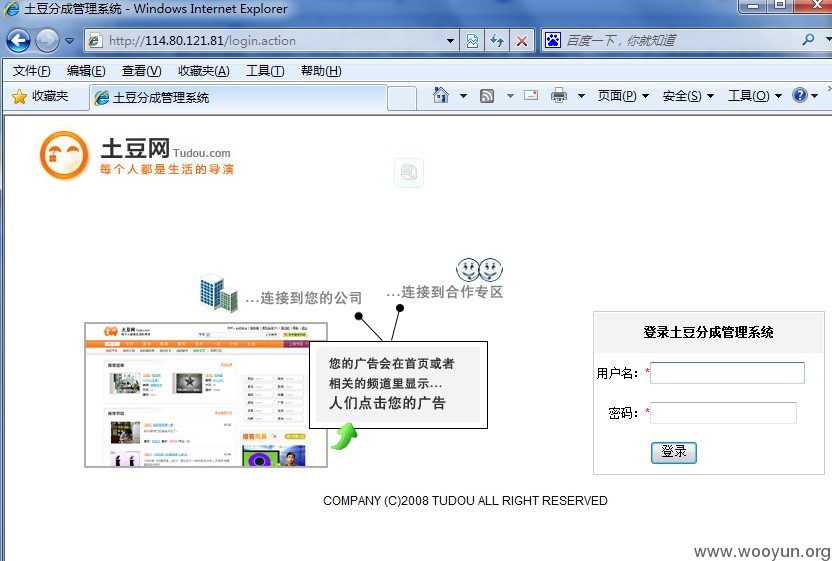Screen dimensions: 832x561
Task: Expand the Help dropdown arrow
Action: coord(814,96)
